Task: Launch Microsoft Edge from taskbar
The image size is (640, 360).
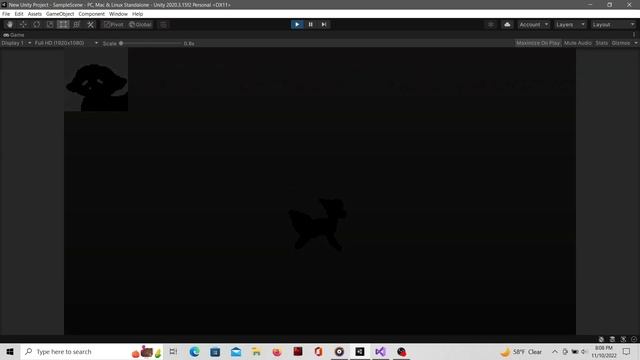Action: [x=194, y=351]
